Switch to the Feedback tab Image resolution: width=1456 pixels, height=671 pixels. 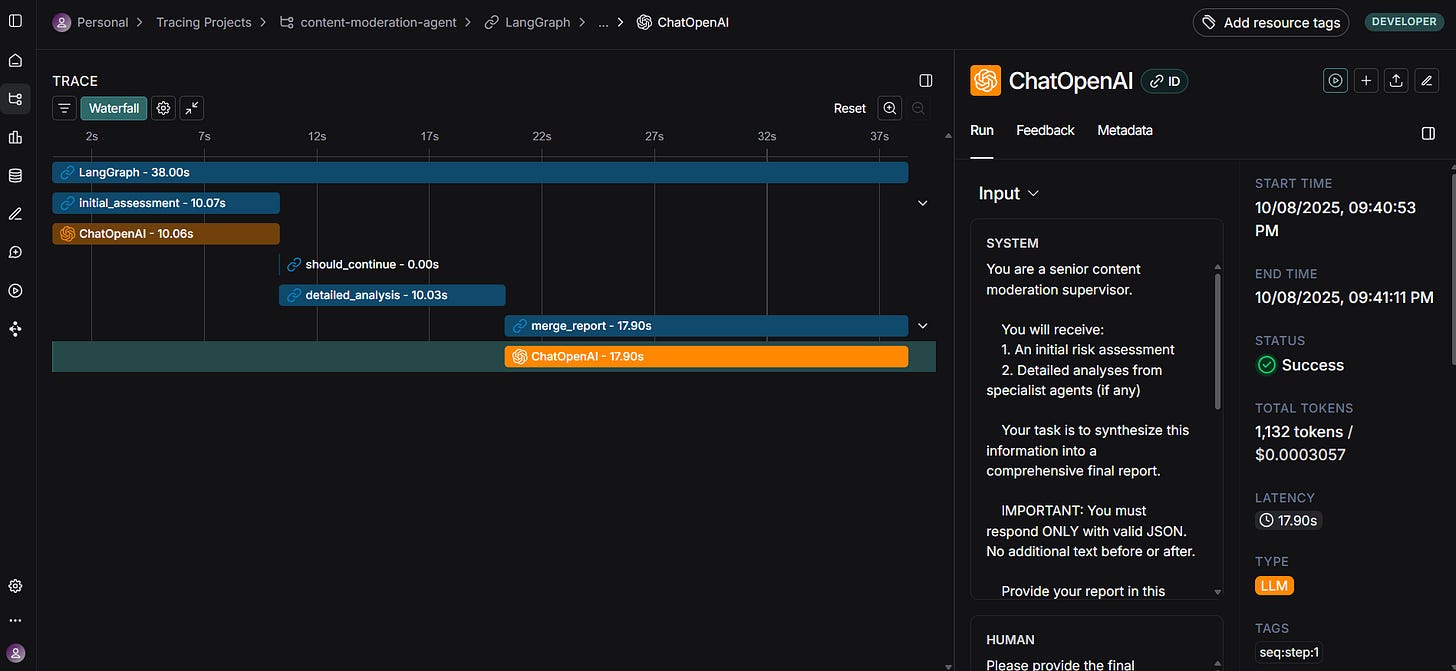coord(1045,130)
